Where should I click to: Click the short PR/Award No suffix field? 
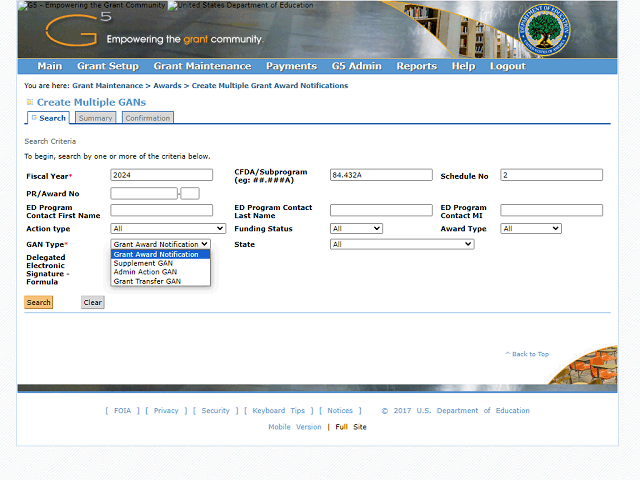[x=190, y=193]
